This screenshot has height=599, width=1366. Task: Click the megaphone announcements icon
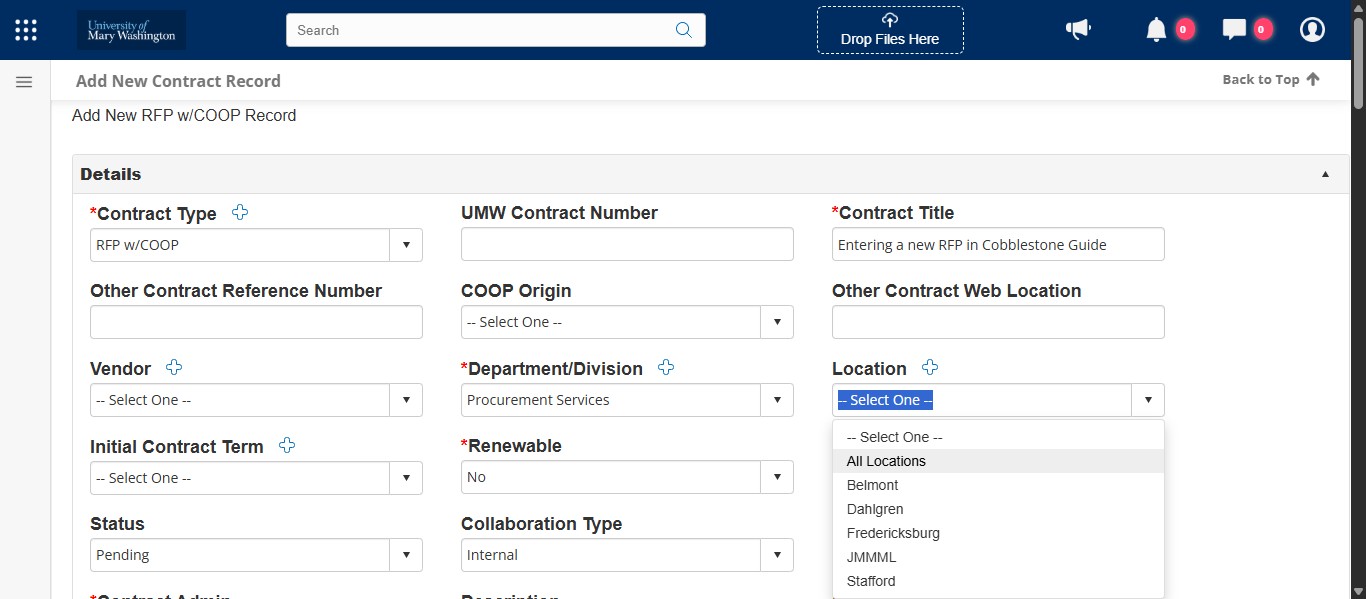[x=1078, y=30]
